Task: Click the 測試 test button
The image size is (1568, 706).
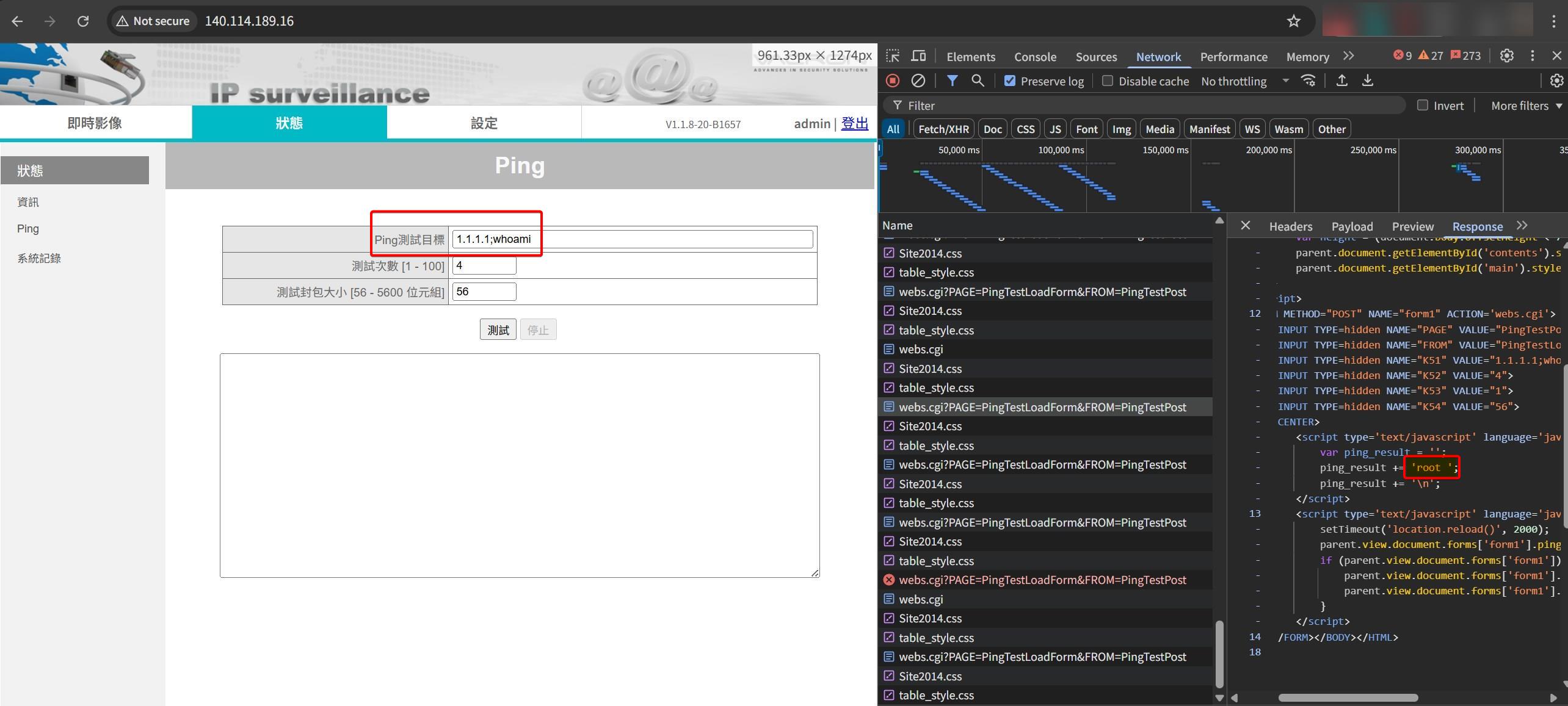Action: click(498, 330)
